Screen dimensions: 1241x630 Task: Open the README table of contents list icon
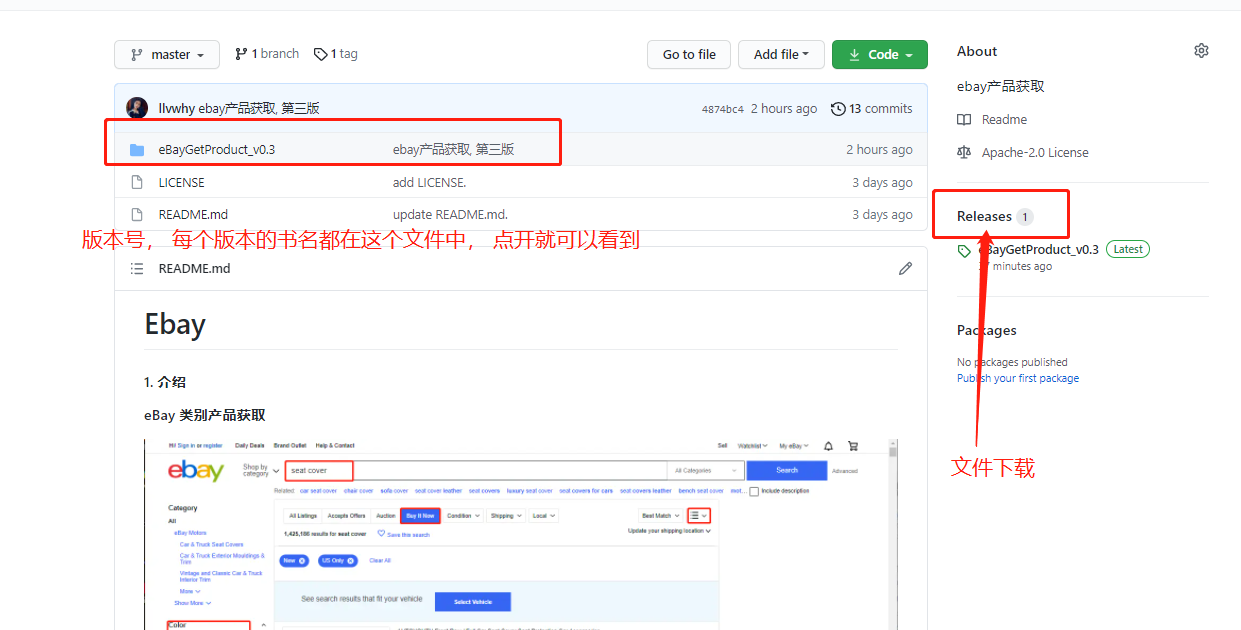click(136, 268)
